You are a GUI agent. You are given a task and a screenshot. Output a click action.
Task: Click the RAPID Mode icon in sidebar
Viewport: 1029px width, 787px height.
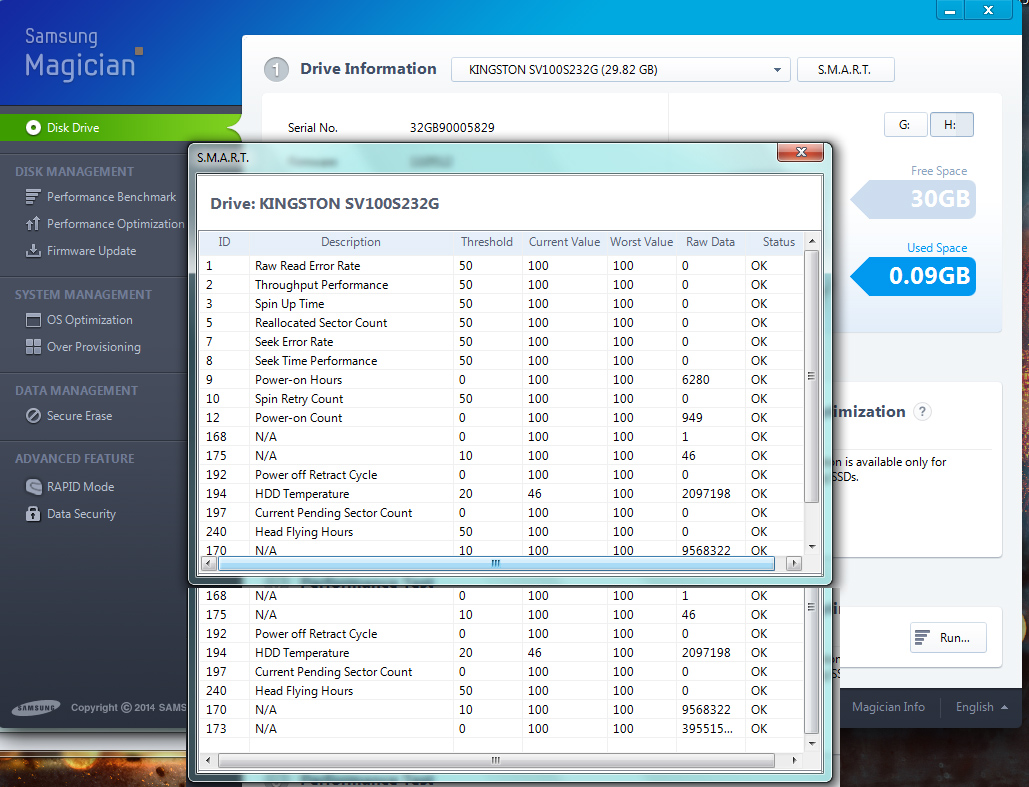pos(33,487)
